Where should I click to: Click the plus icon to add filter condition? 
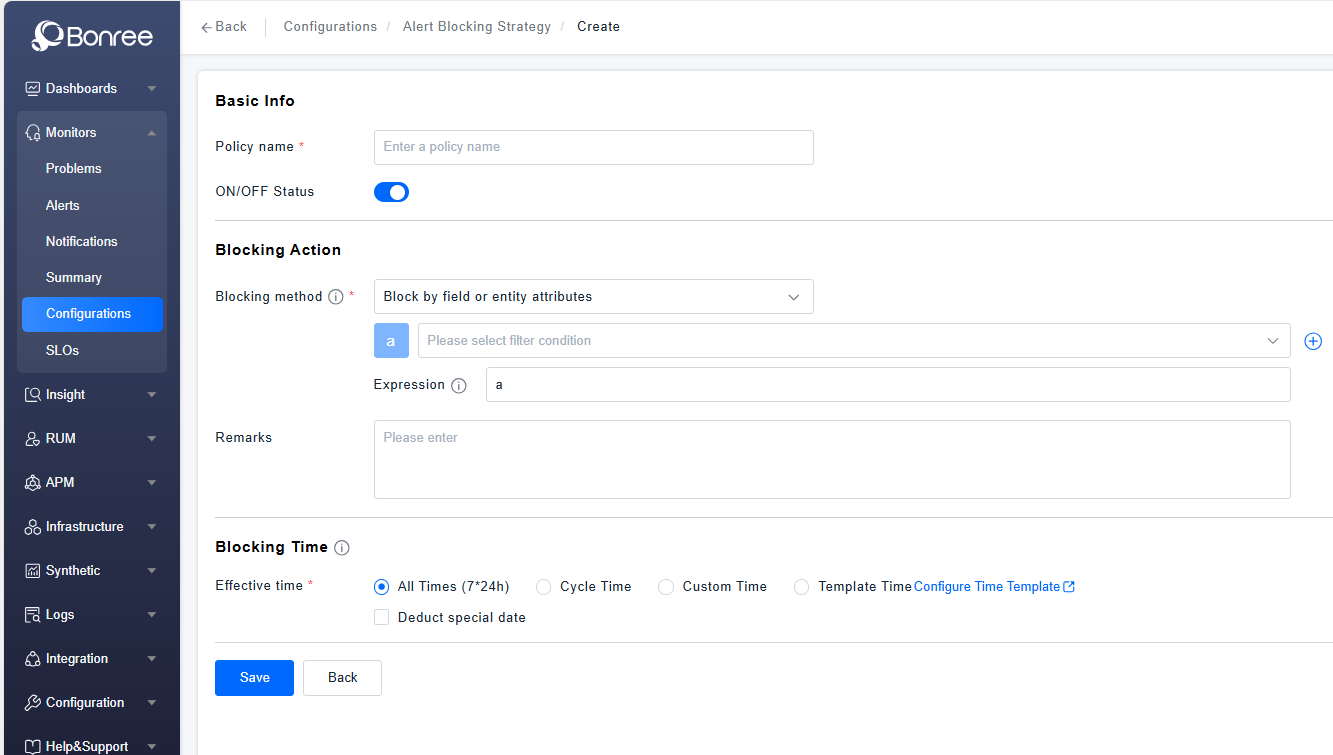(x=1313, y=341)
